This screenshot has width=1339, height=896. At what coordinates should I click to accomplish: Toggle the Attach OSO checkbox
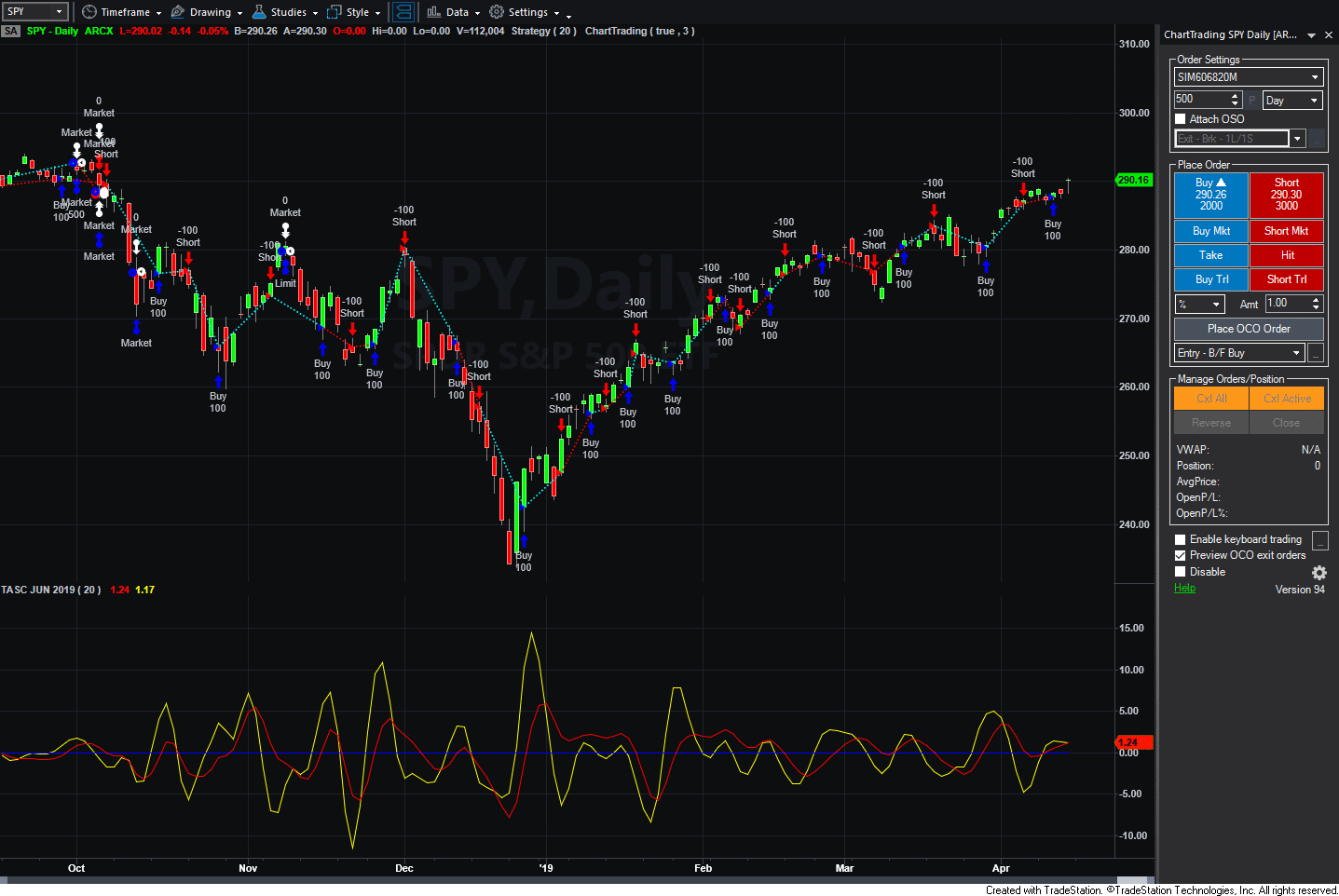1181,119
